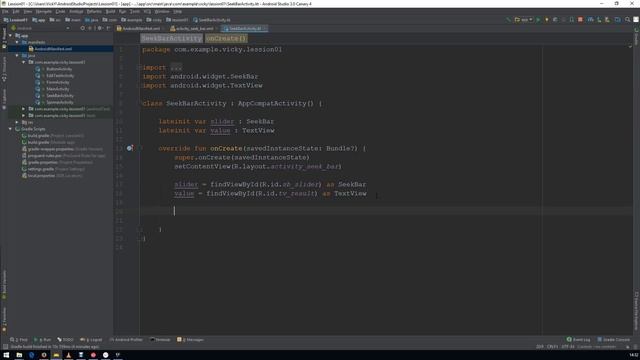The width and height of the screenshot is (640, 360).
Task: Open the Gradle Console button
Action: 614,340
